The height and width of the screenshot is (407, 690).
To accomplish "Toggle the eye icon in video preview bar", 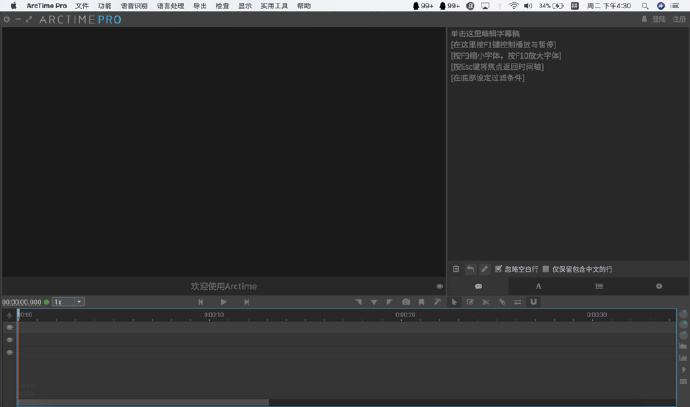I will pyautogui.click(x=439, y=286).
